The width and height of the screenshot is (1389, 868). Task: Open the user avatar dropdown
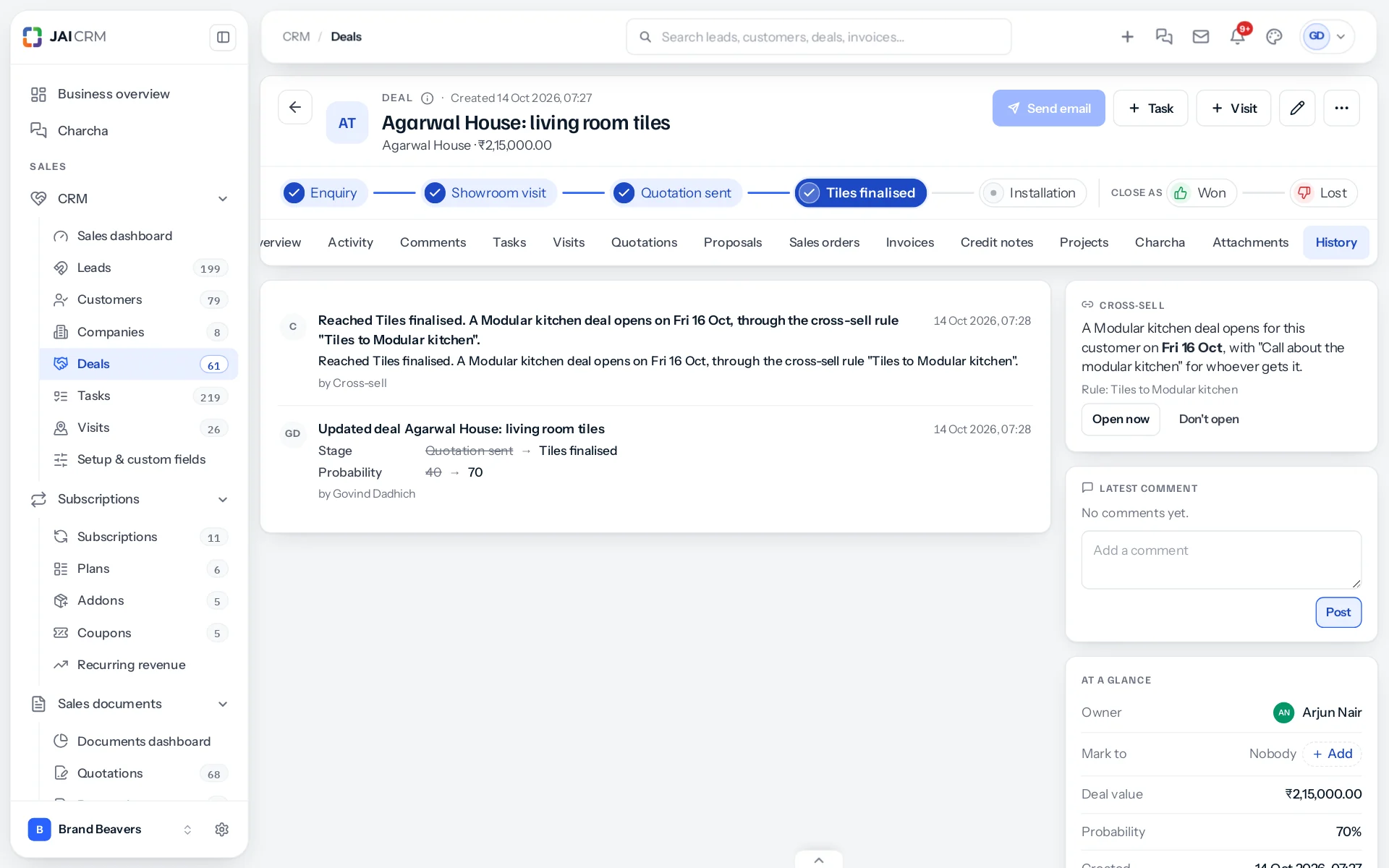(1327, 36)
